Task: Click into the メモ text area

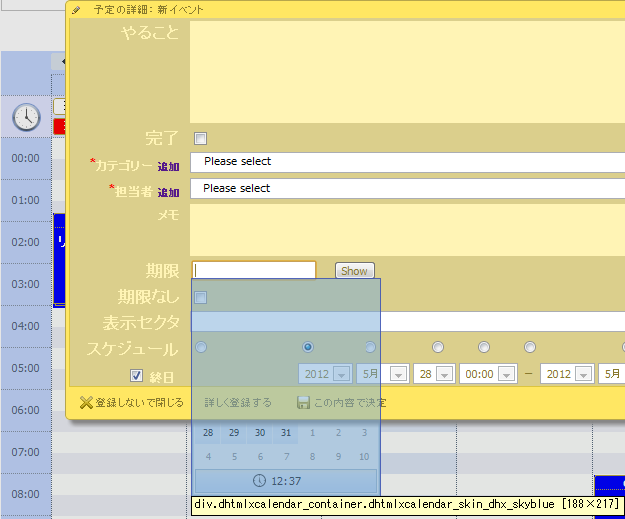Action: point(407,230)
